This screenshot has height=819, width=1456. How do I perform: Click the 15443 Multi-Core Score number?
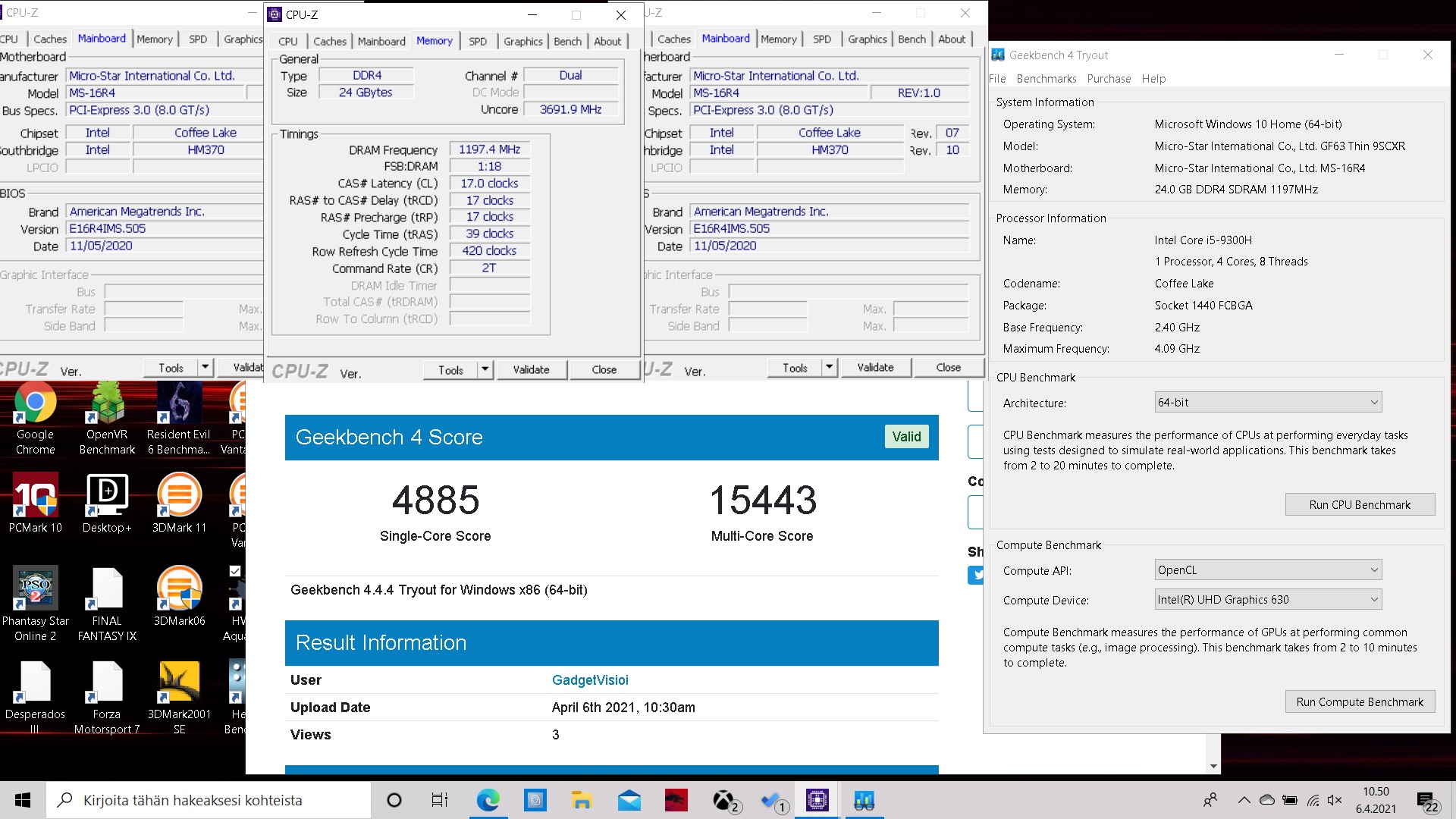[x=762, y=500]
